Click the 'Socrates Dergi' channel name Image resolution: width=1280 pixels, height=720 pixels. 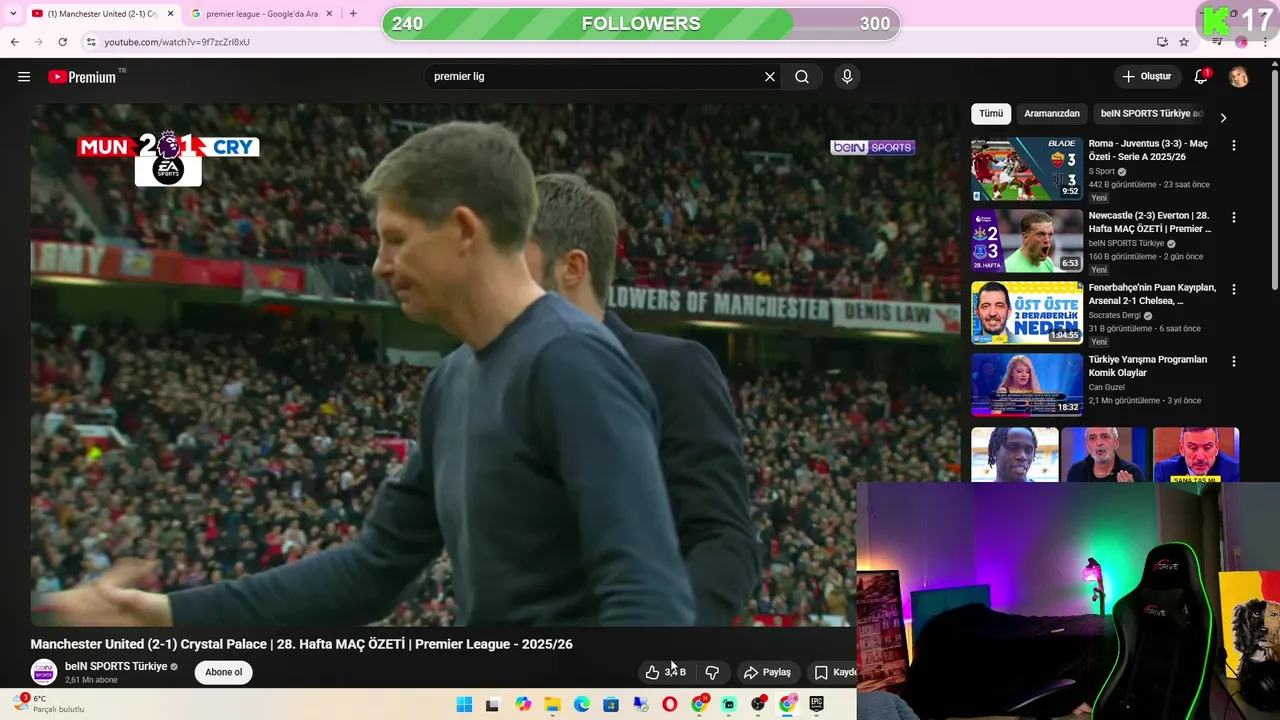[1114, 315]
